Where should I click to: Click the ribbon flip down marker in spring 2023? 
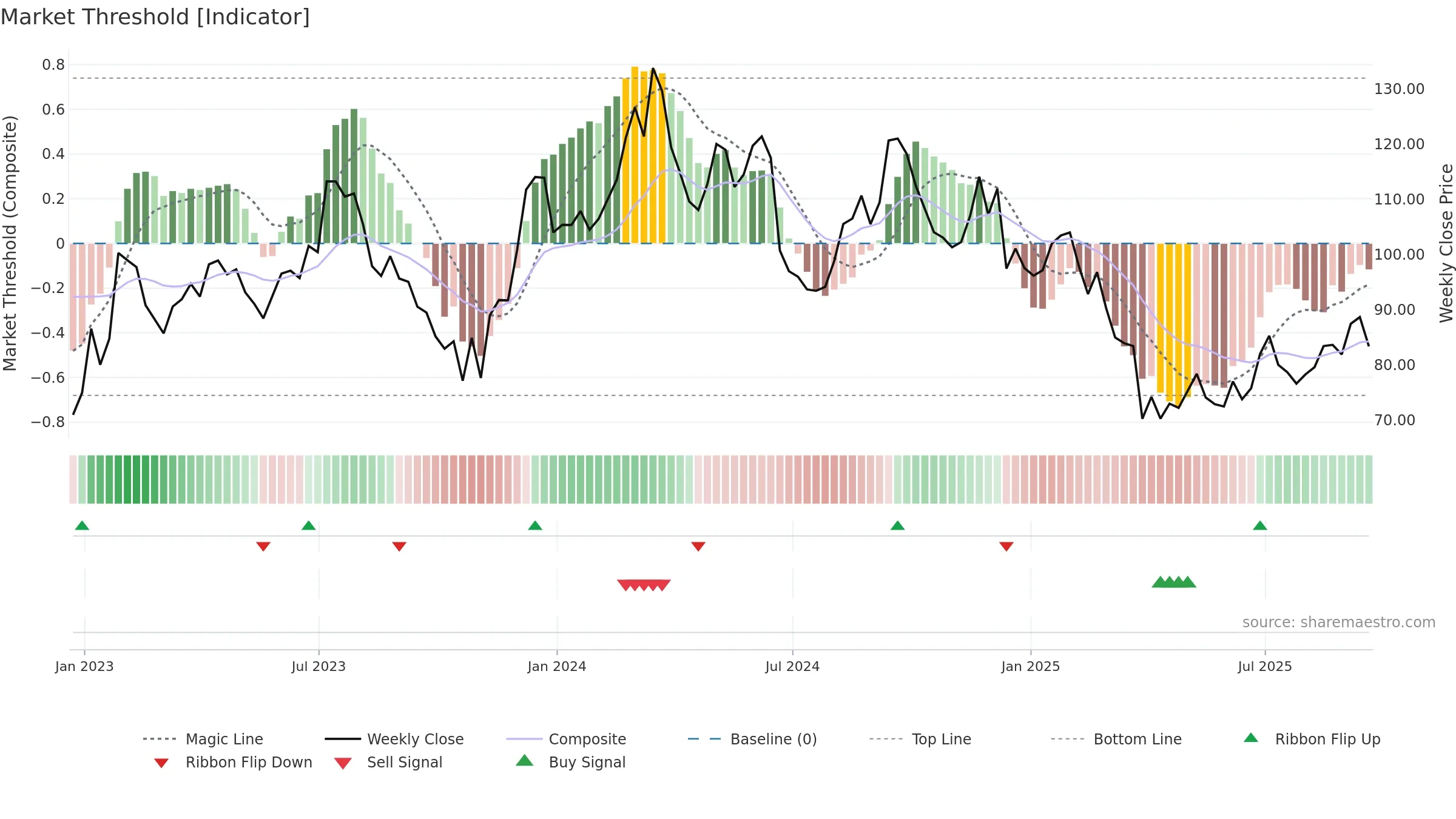pos(263,547)
